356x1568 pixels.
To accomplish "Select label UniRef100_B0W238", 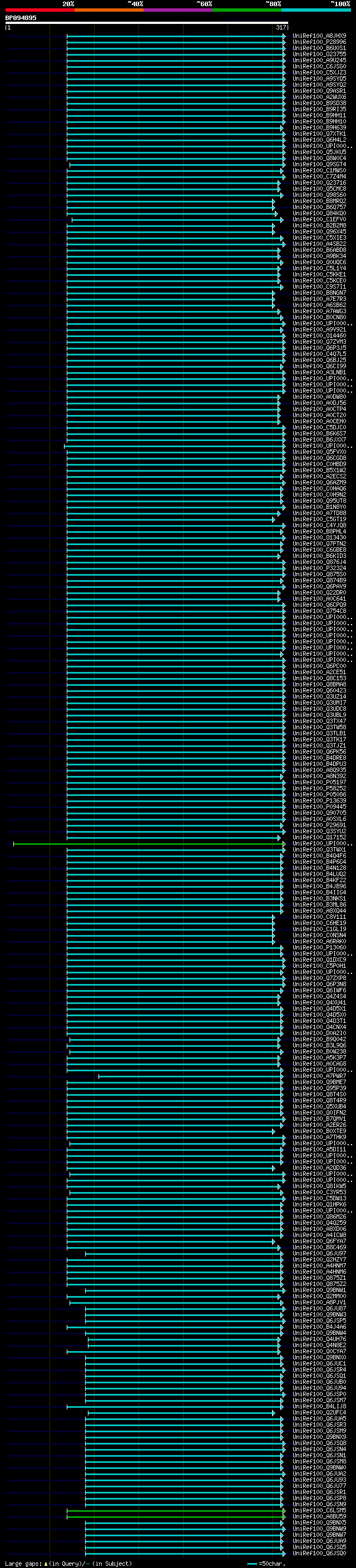I will click(319, 1052).
